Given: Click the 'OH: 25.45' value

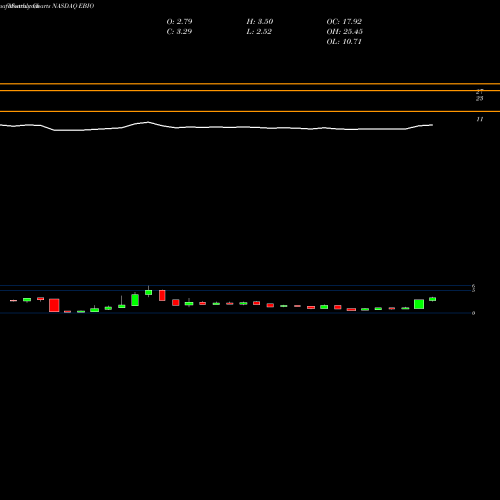Looking at the screenshot, I should (344, 32).
